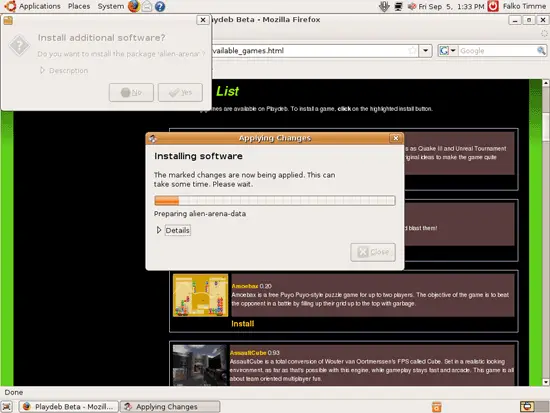This screenshot has width=550, height=413.
Task: Click the installation progress bar
Action: click(275, 200)
